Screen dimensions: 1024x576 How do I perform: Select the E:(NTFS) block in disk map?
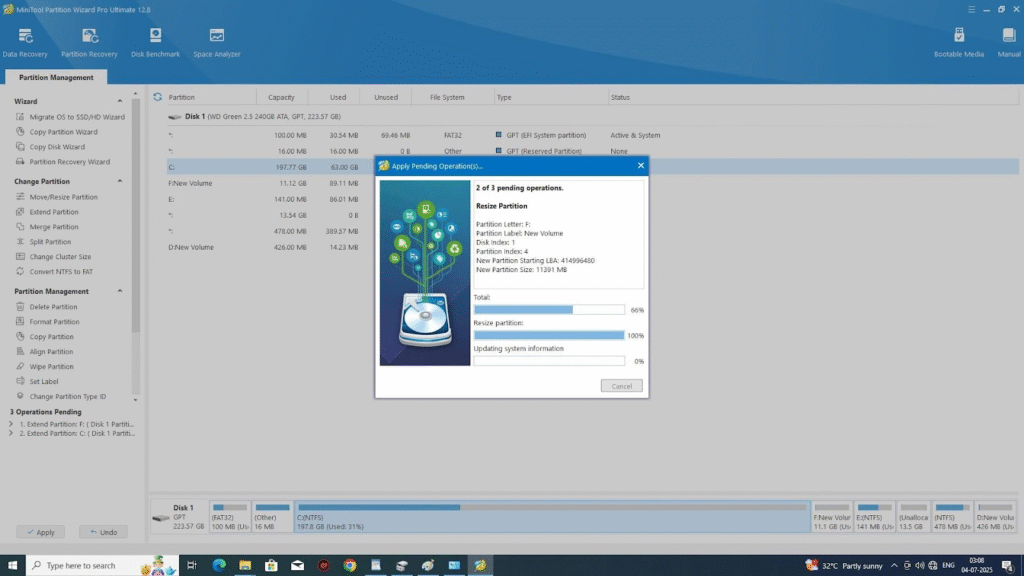tap(874, 517)
